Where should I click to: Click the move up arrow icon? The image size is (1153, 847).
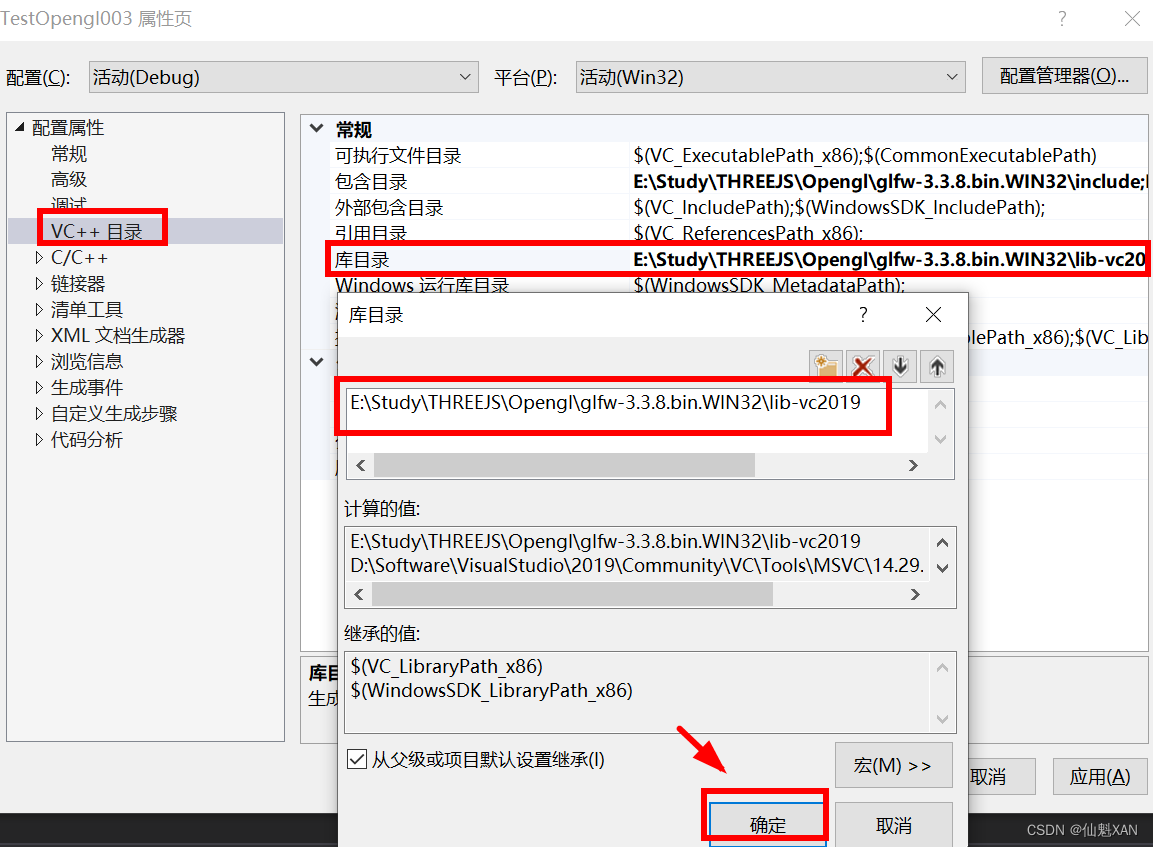(936, 366)
